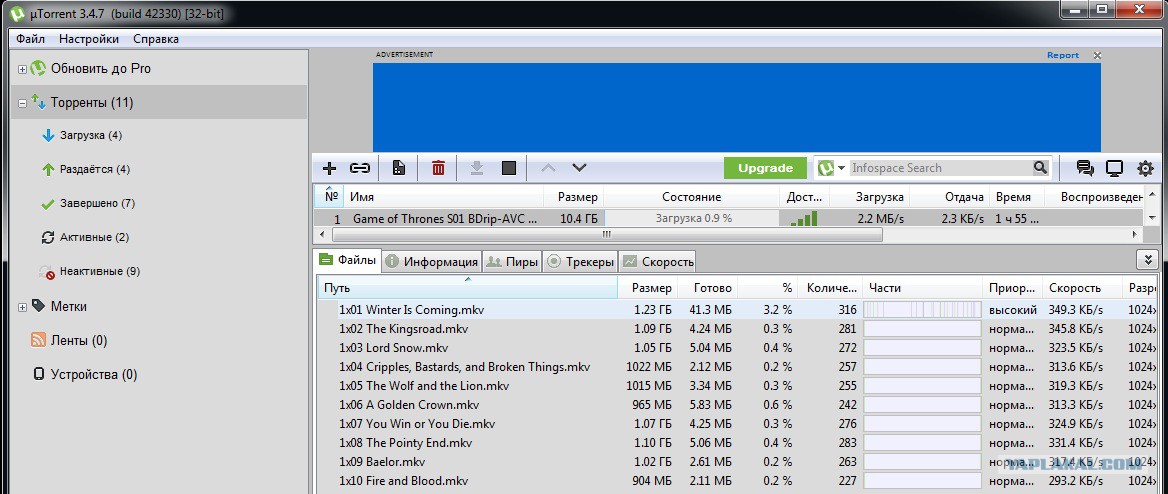Click the torrent list horizontal scrollbar

[x=605, y=235]
